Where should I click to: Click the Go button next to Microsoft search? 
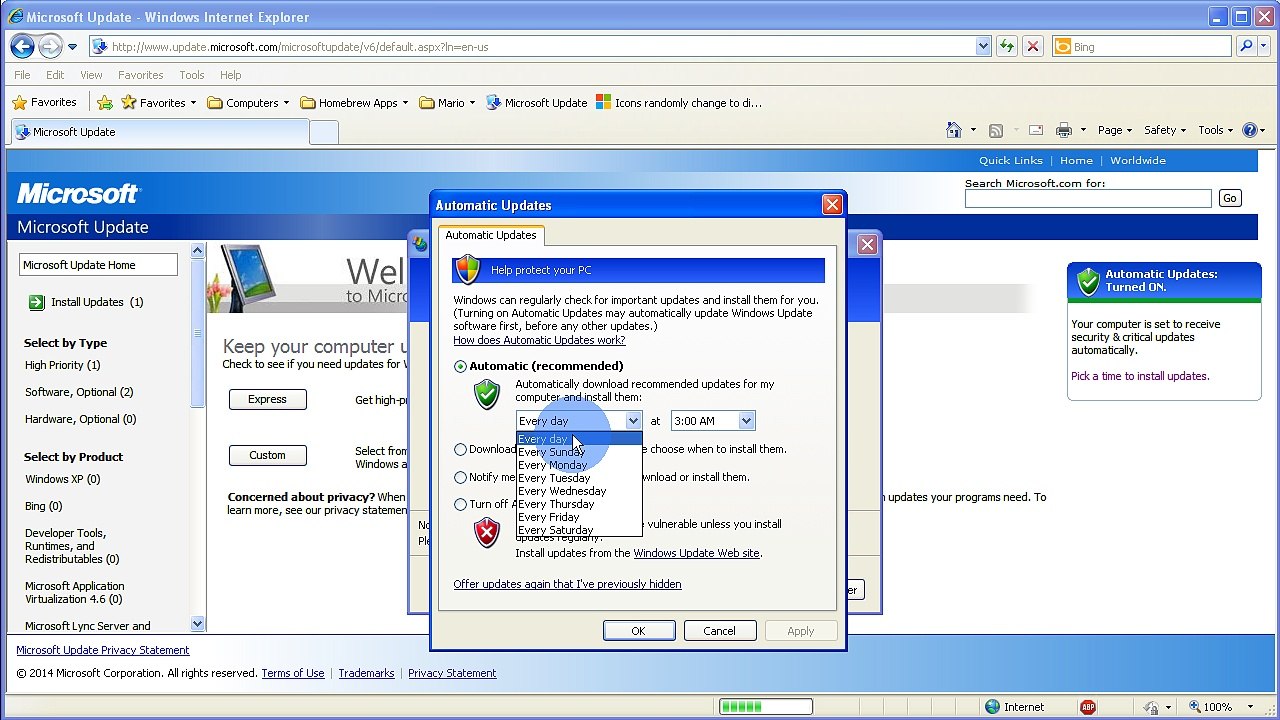coord(1230,198)
